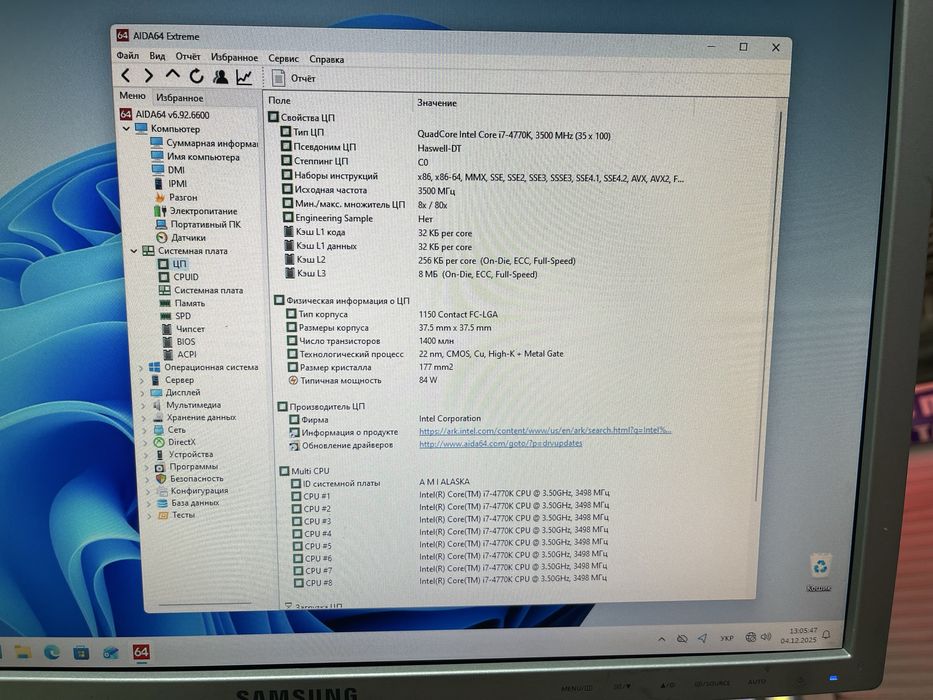Open the Память memory icon item
933x700 pixels.
[165, 303]
